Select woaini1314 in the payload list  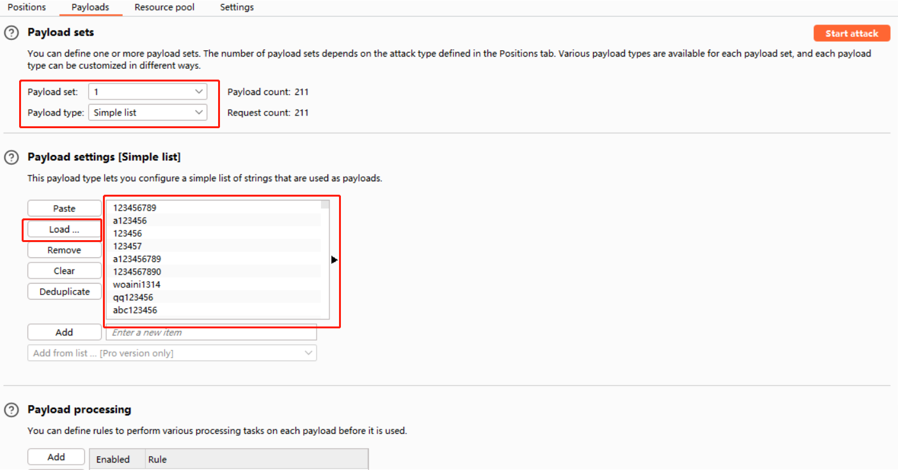pos(135,285)
